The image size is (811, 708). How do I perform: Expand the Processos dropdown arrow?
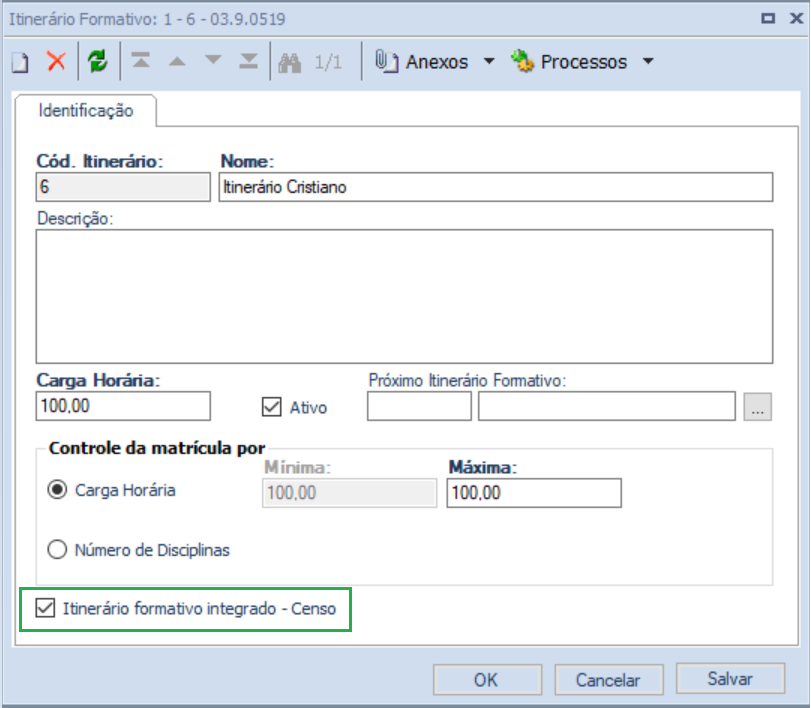[648, 62]
